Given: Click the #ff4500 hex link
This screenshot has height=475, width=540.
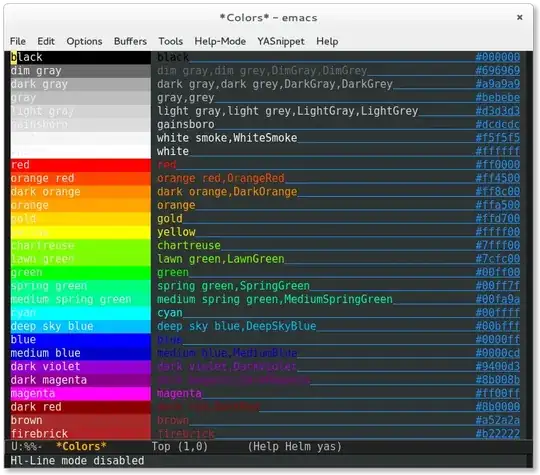Looking at the screenshot, I should (498, 178).
